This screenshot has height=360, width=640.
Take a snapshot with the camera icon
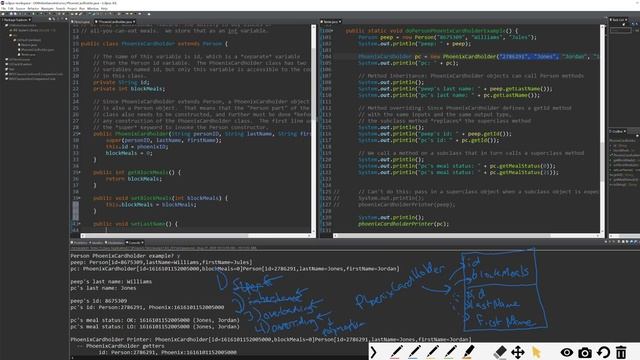(584, 353)
